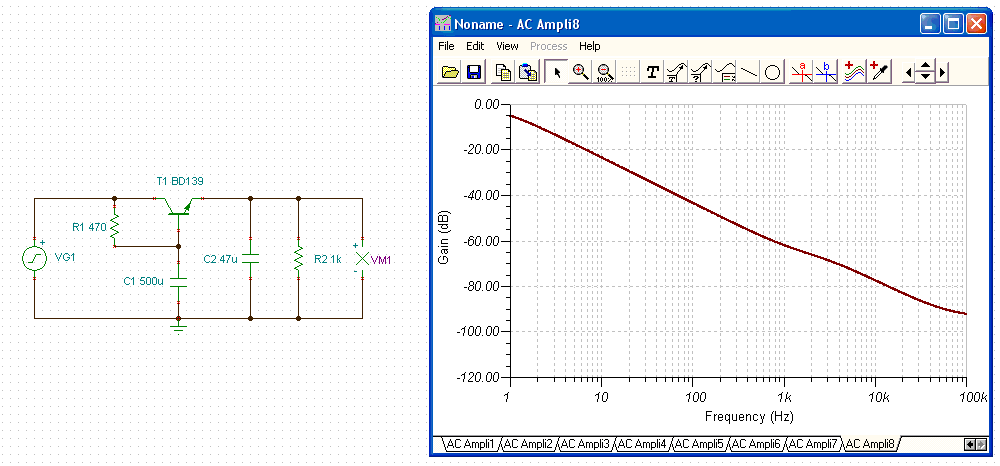The width and height of the screenshot is (1000, 466).
Task: Select the Circle drawing tool
Action: 772,72
